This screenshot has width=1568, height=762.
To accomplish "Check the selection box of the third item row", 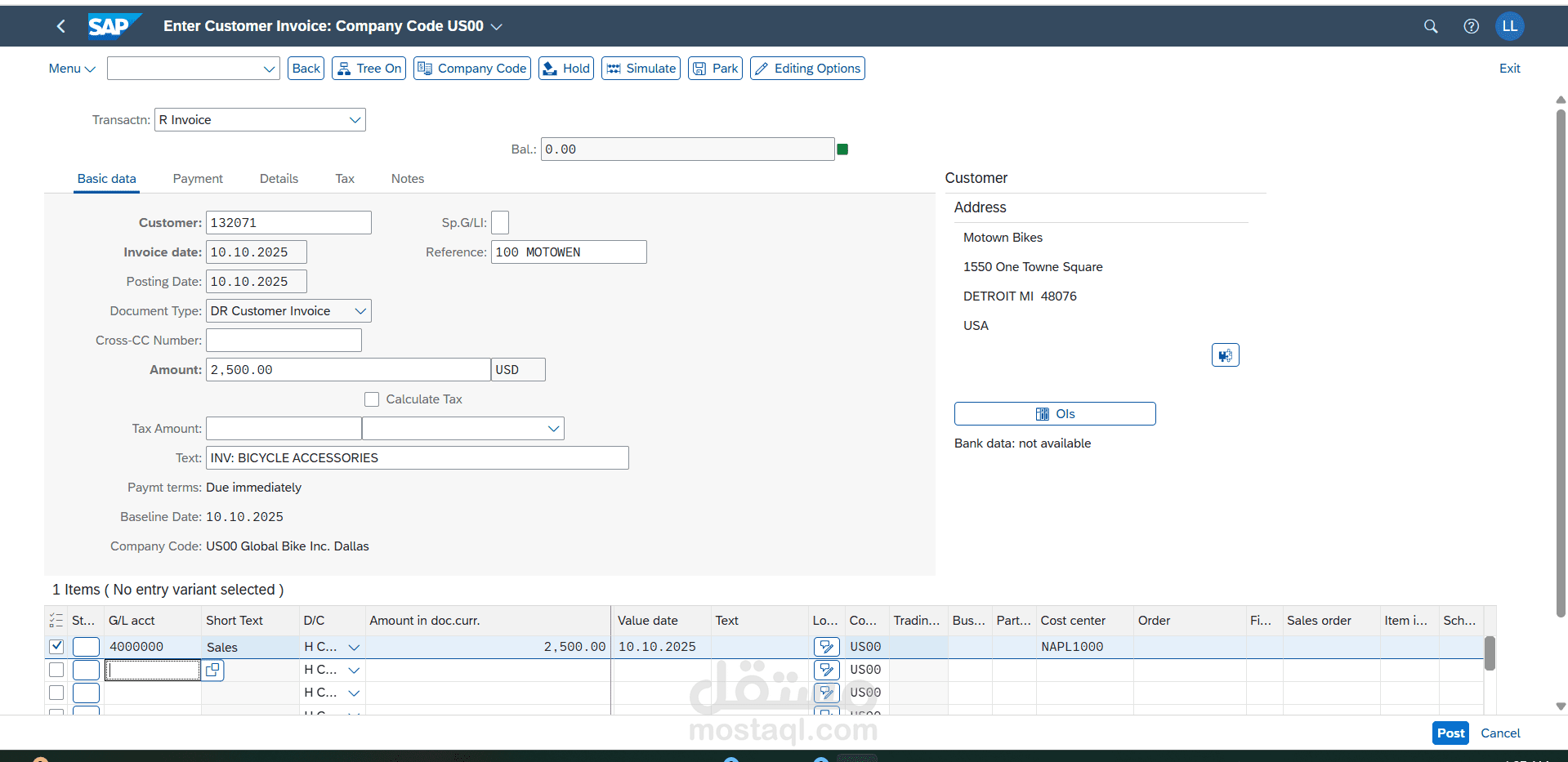I will (56, 693).
